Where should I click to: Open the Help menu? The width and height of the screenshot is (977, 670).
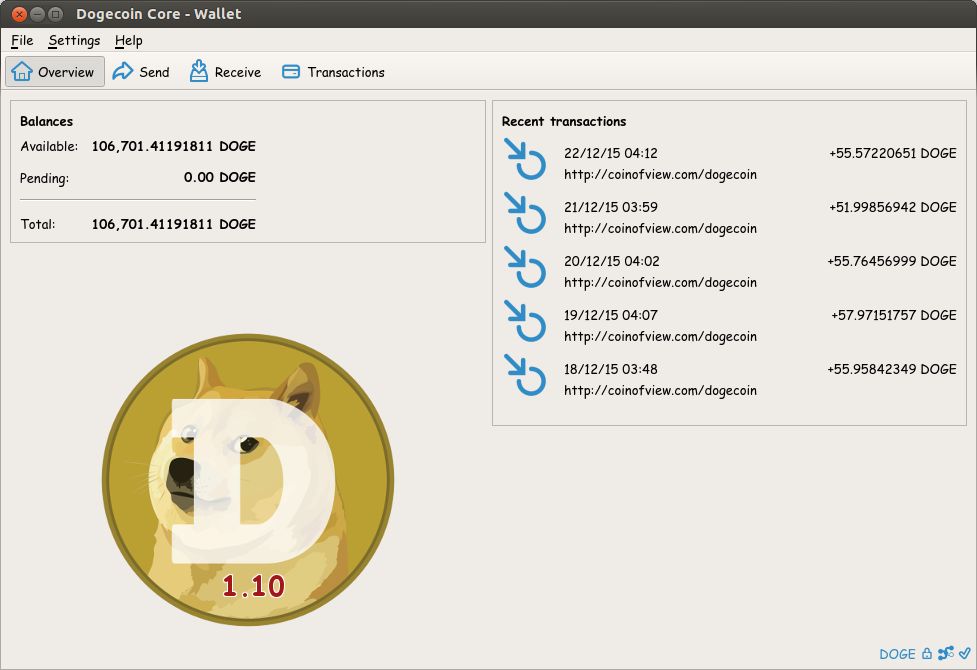pos(128,41)
